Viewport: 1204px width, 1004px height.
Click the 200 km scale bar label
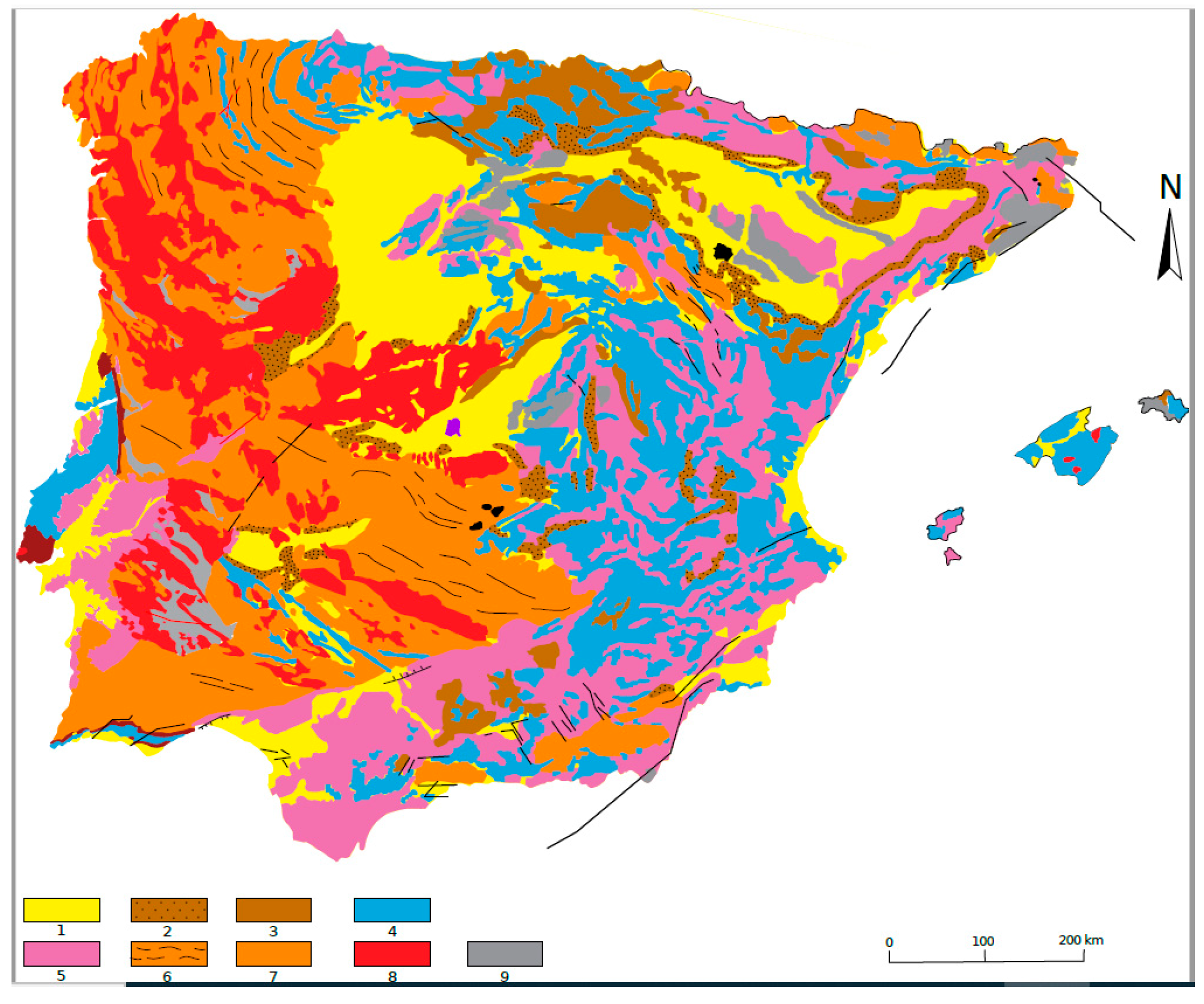[x=1080, y=940]
